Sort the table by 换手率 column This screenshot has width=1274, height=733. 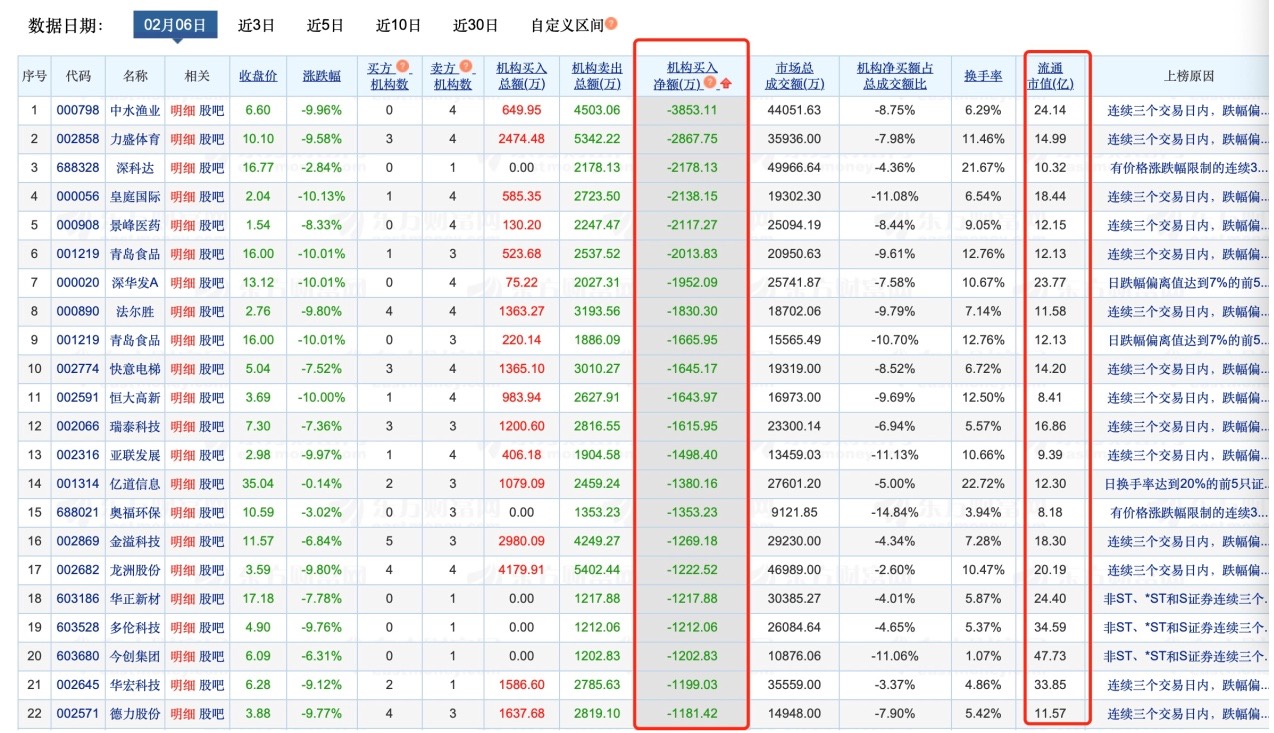[983, 76]
